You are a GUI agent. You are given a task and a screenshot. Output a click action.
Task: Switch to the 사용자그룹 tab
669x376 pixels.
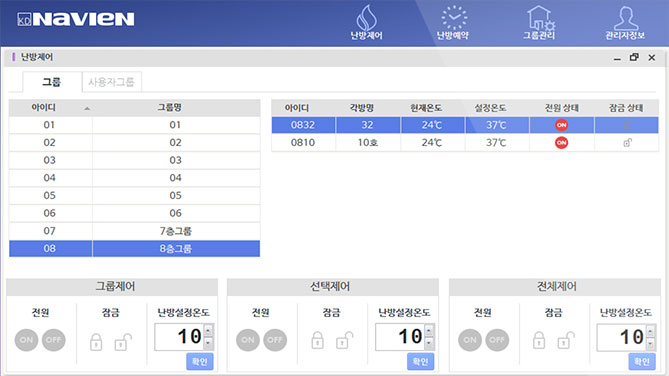coord(111,82)
